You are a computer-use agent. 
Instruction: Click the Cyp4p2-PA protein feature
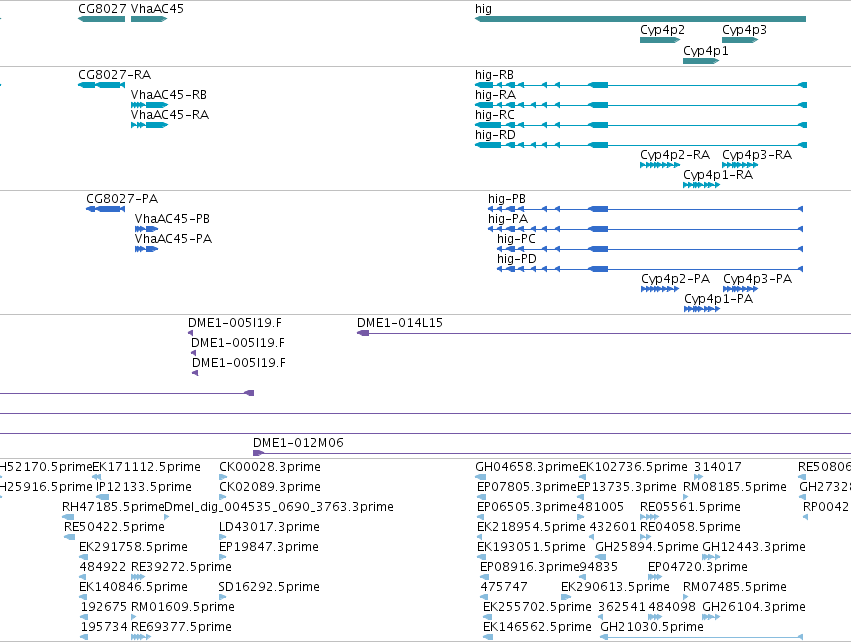tap(675, 279)
